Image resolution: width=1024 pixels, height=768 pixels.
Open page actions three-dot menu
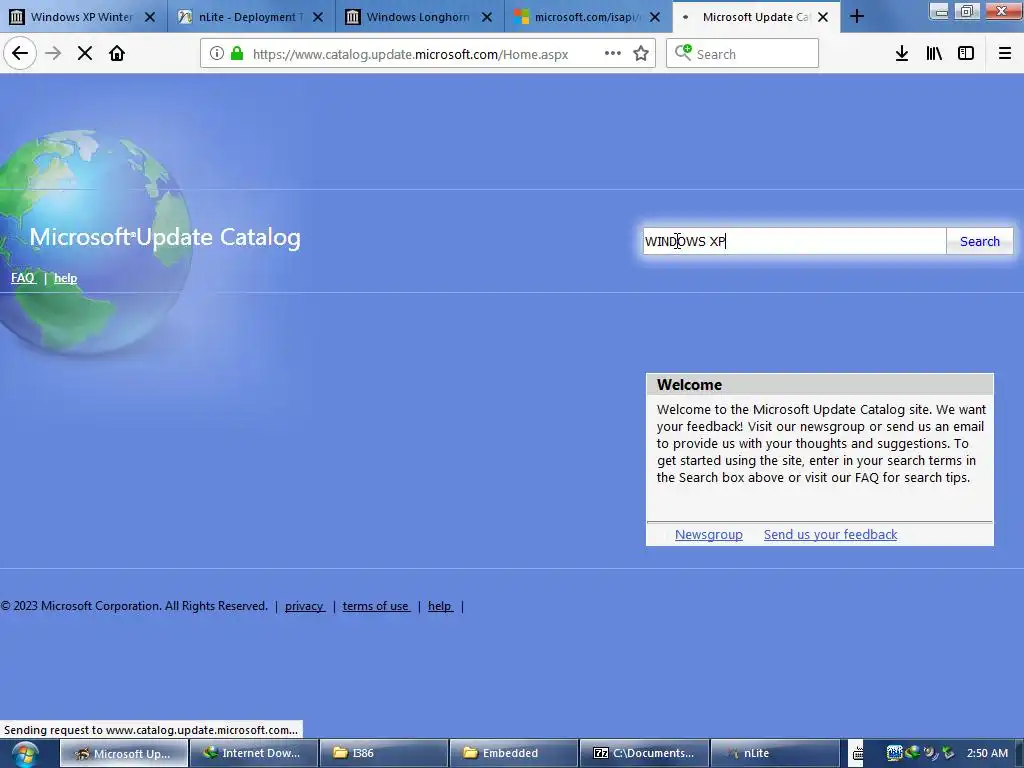[x=613, y=53]
